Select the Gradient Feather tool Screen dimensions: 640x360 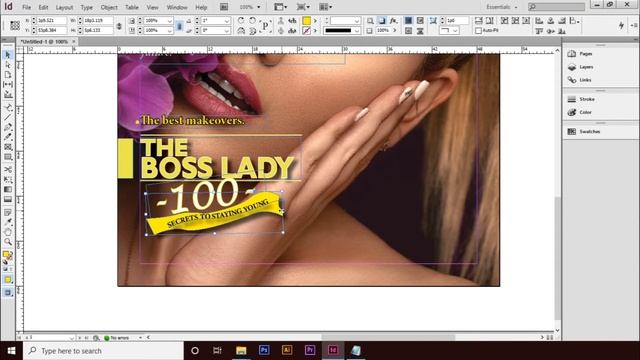pos(8,199)
